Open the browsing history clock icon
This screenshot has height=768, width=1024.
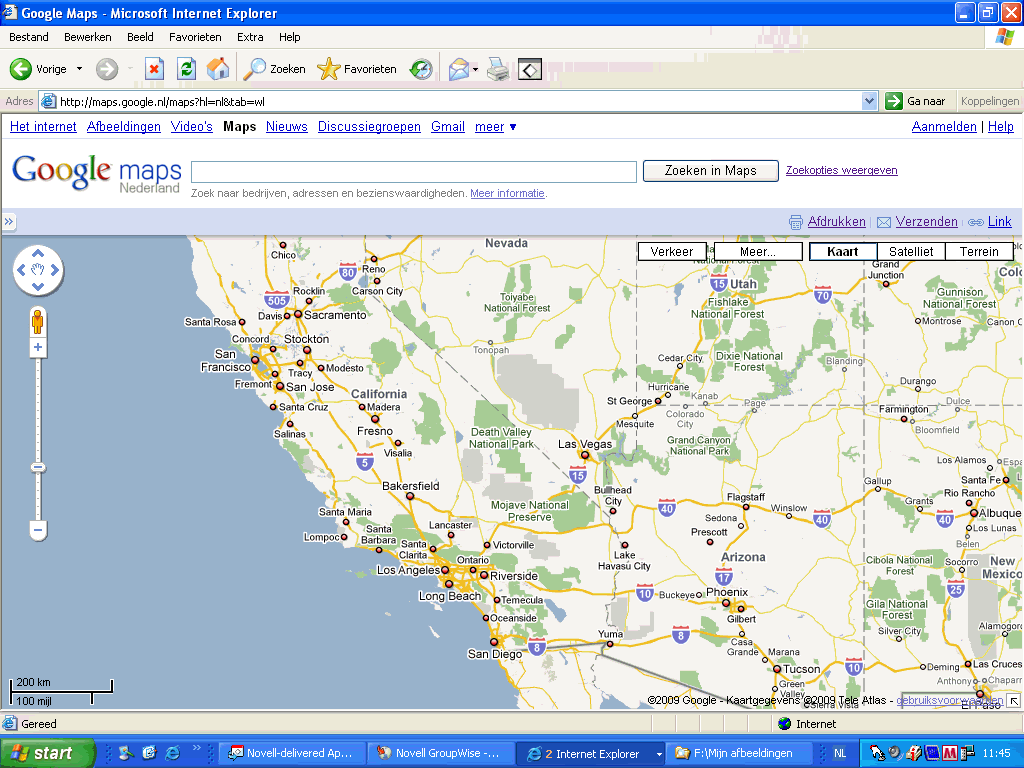tap(421, 69)
